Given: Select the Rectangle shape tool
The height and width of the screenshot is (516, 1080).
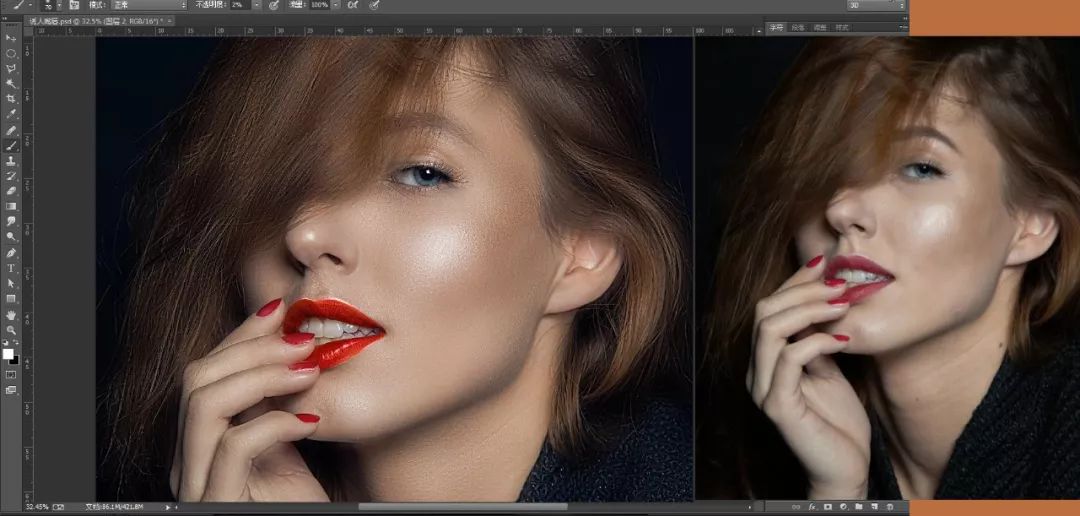Looking at the screenshot, I should coord(10,298).
